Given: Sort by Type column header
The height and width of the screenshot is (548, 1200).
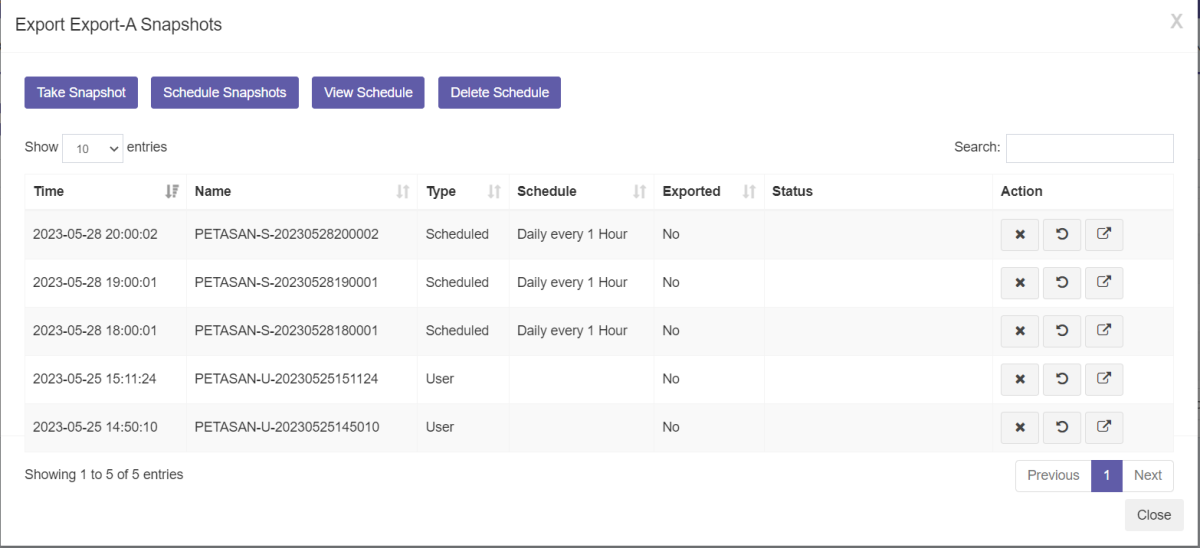Looking at the screenshot, I should click(x=463, y=191).
